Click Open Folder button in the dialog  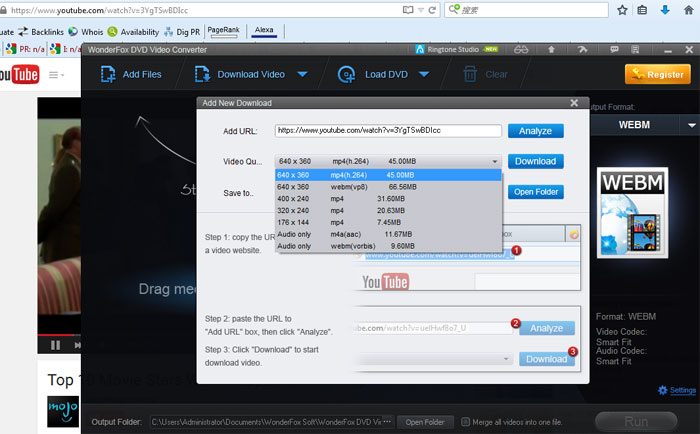tap(536, 192)
